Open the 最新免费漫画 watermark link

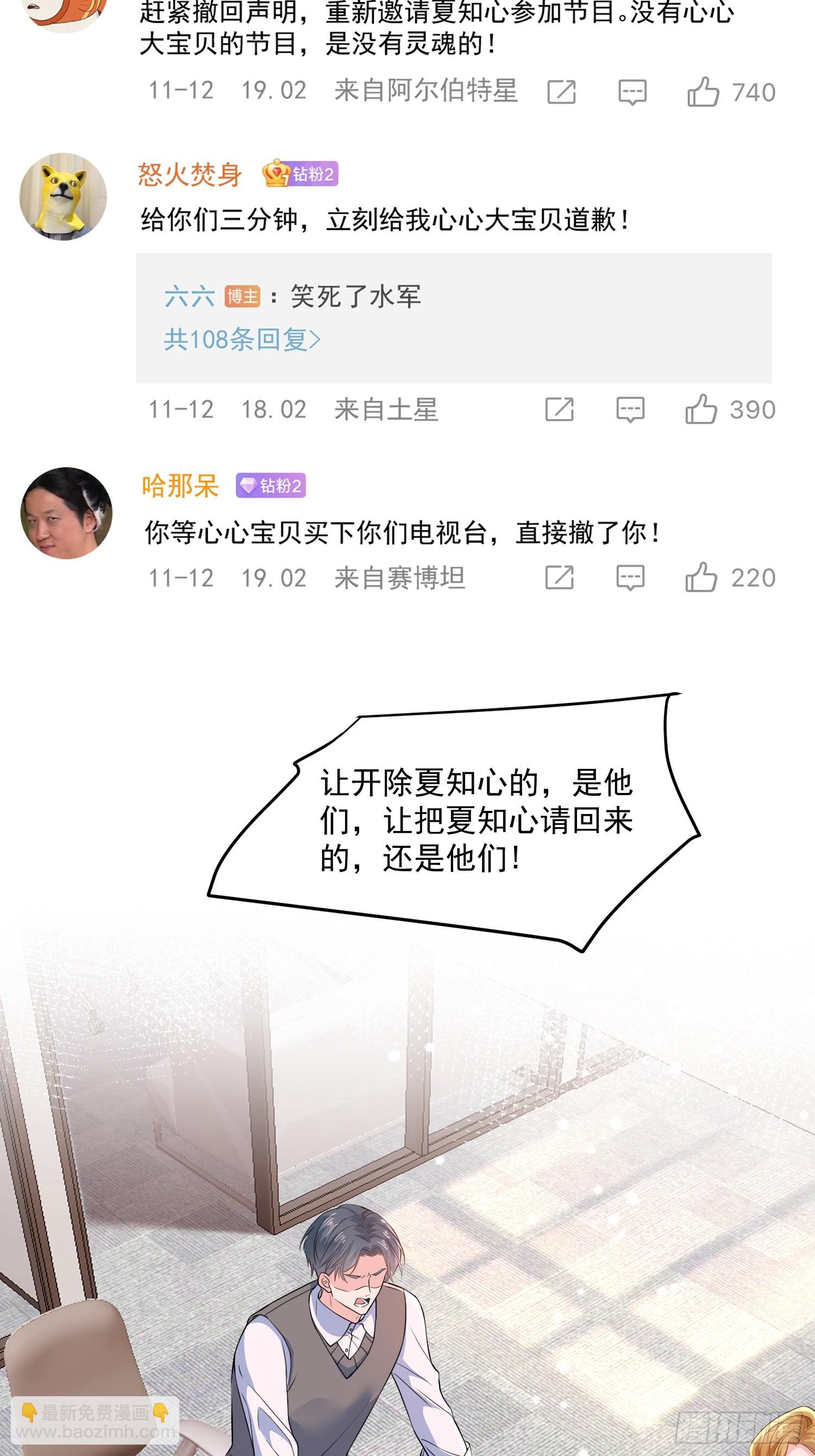click(95, 1420)
